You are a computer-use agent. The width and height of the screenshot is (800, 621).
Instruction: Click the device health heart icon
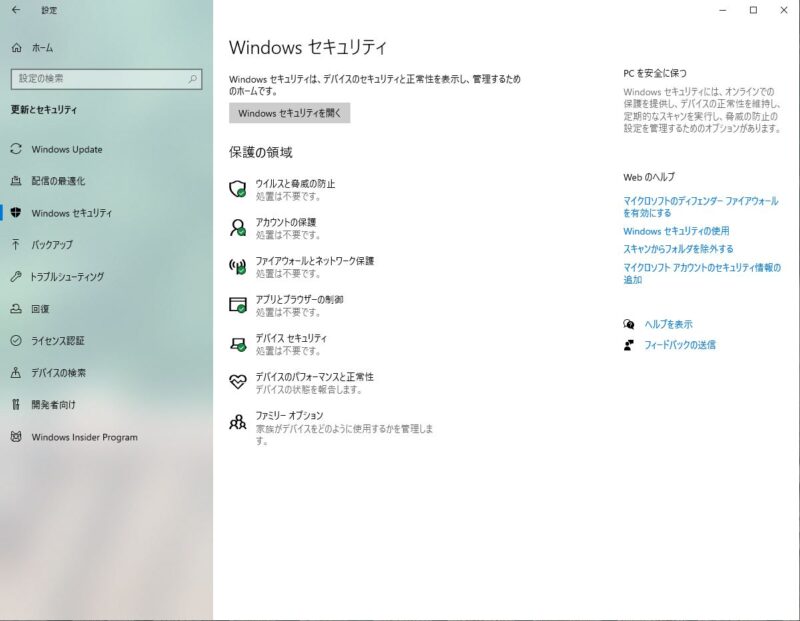click(238, 381)
